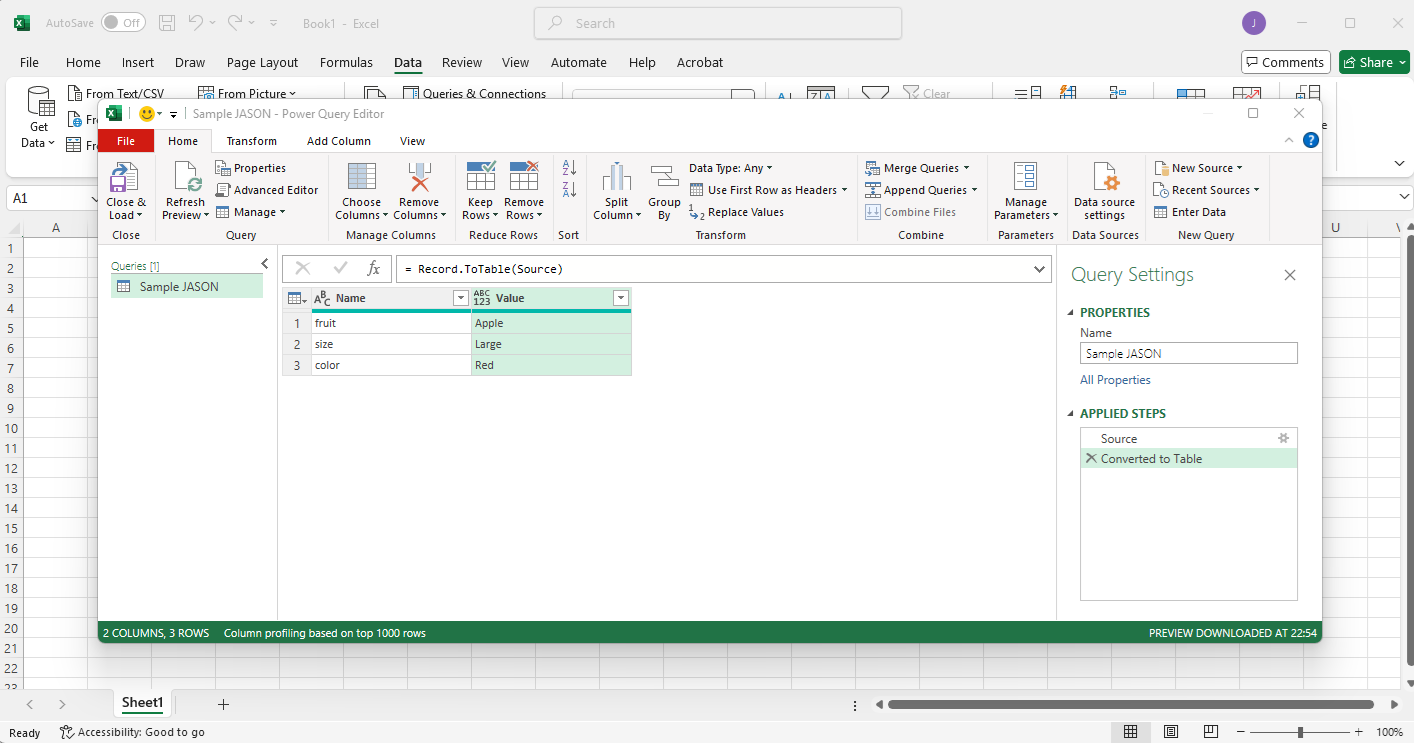This screenshot has height=743, width=1414.
Task: Open the Merge Queries dropdown
Action: [x=919, y=168]
